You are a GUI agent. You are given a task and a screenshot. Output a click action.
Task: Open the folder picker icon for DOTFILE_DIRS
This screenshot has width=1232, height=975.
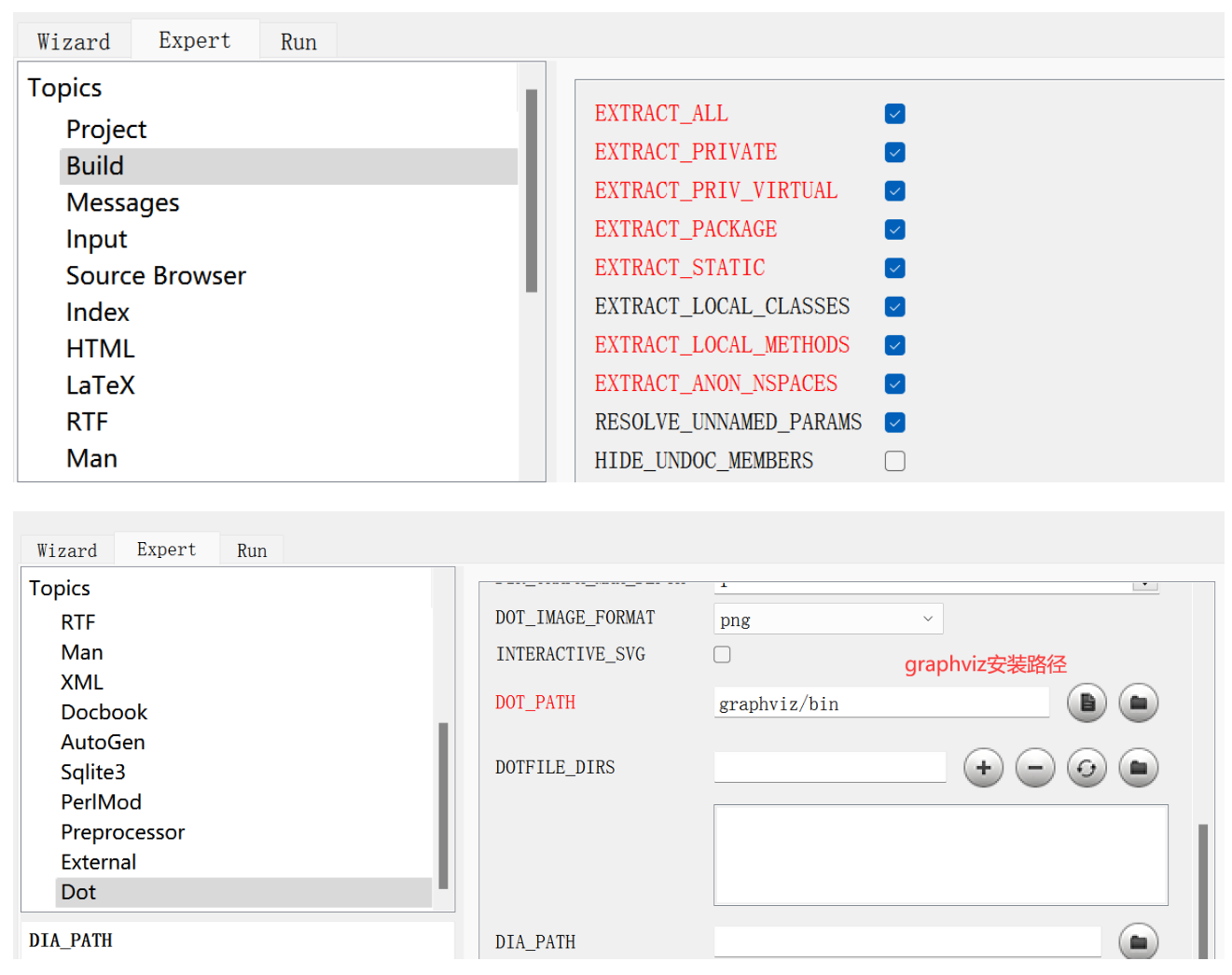1138,767
